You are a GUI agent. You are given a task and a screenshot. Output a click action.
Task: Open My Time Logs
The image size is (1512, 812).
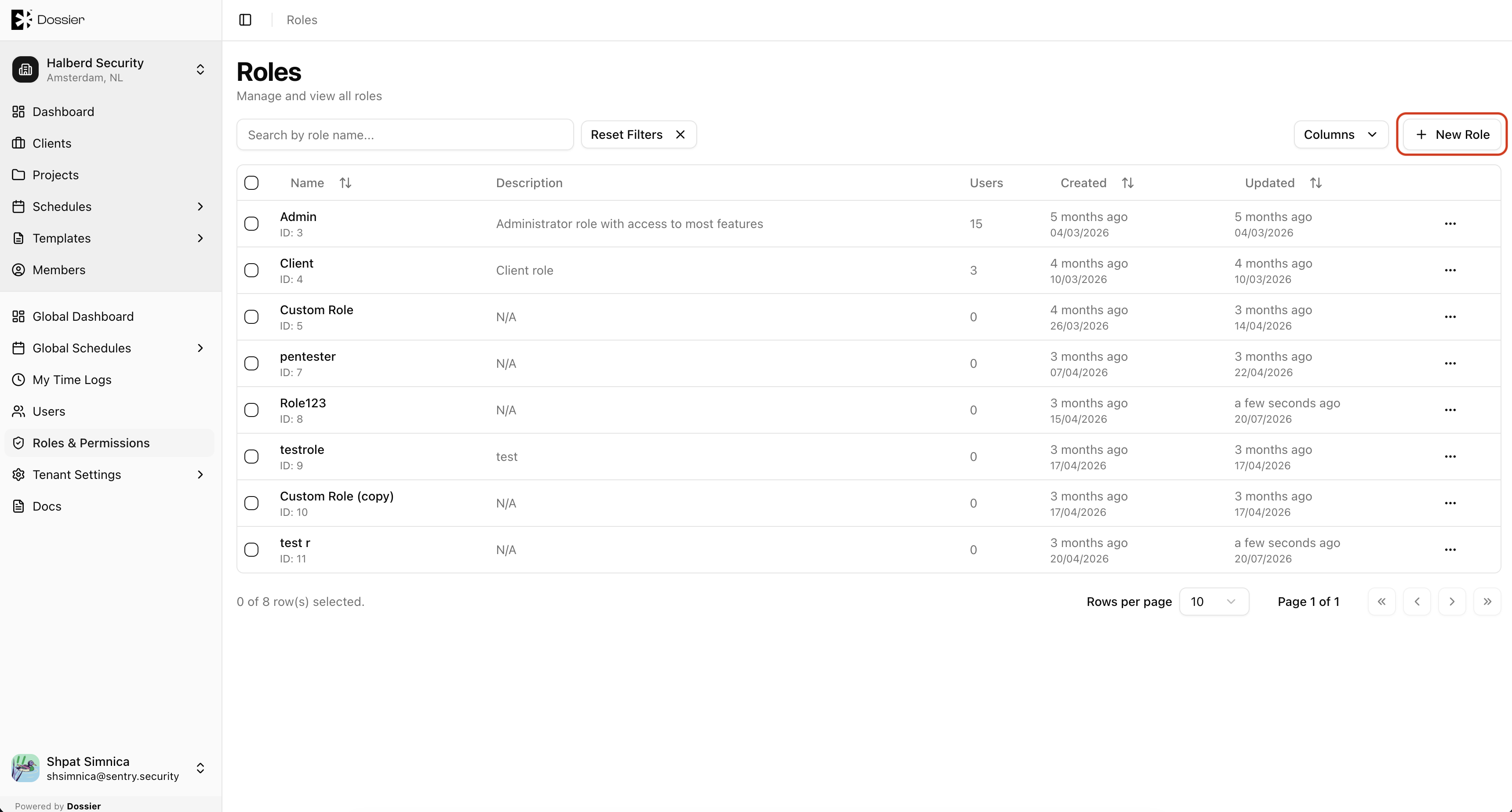click(110, 380)
